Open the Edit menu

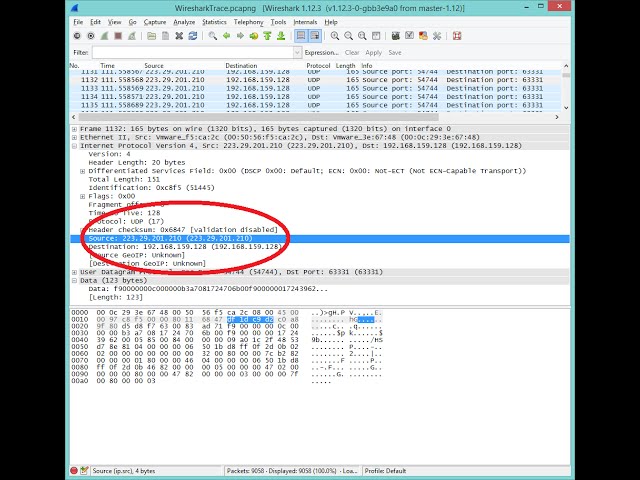[x=96, y=22]
